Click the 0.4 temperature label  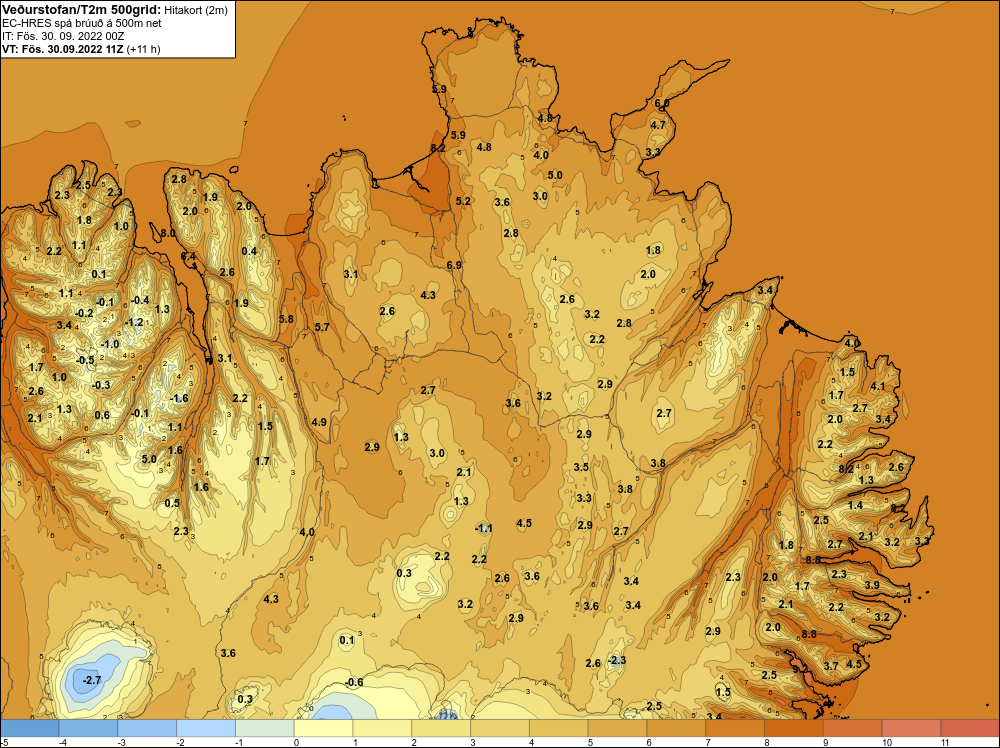coord(249,251)
